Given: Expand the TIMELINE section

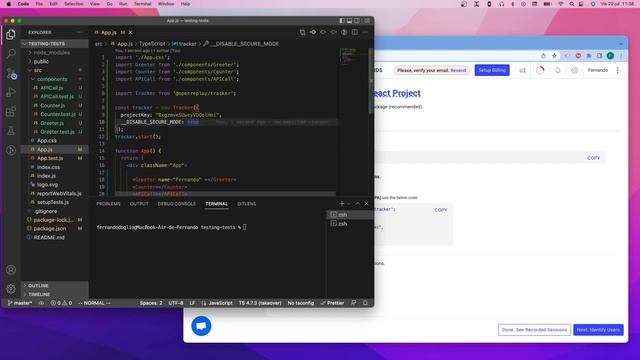Looking at the screenshot, I should (55, 294).
